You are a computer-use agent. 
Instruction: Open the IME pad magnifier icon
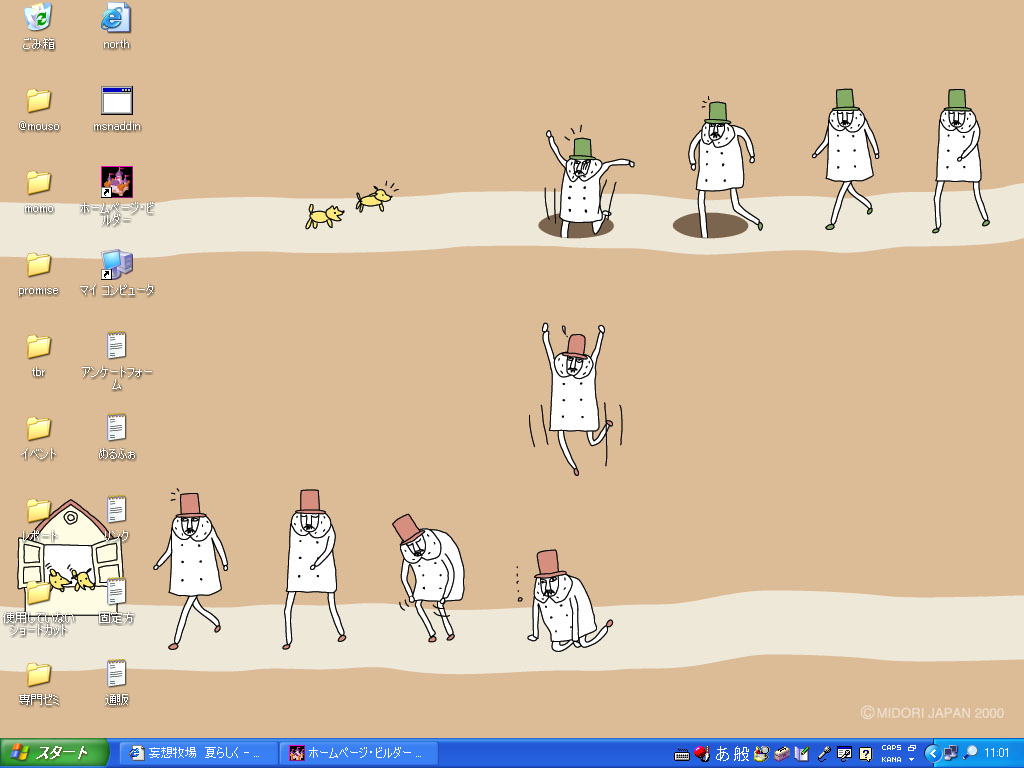click(x=761, y=754)
